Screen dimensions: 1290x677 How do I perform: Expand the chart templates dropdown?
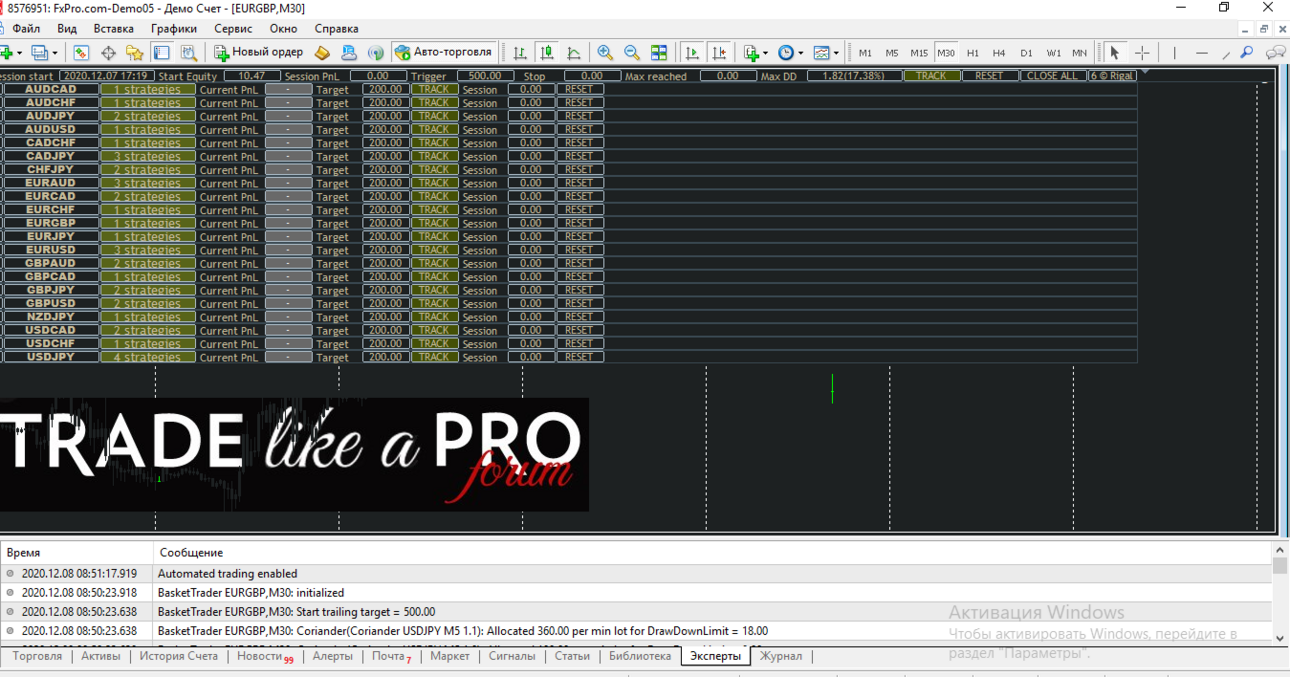click(x=836, y=53)
